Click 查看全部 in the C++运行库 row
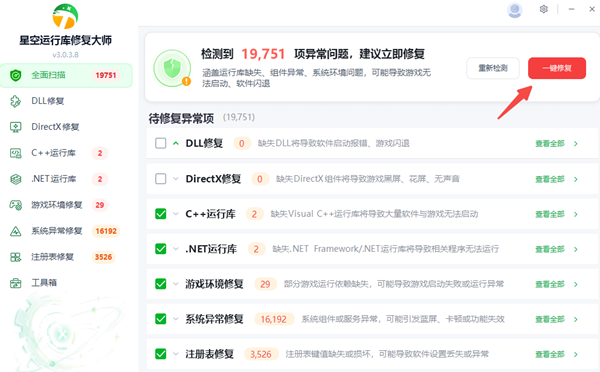Viewport: 600px width, 372px height. [550, 214]
